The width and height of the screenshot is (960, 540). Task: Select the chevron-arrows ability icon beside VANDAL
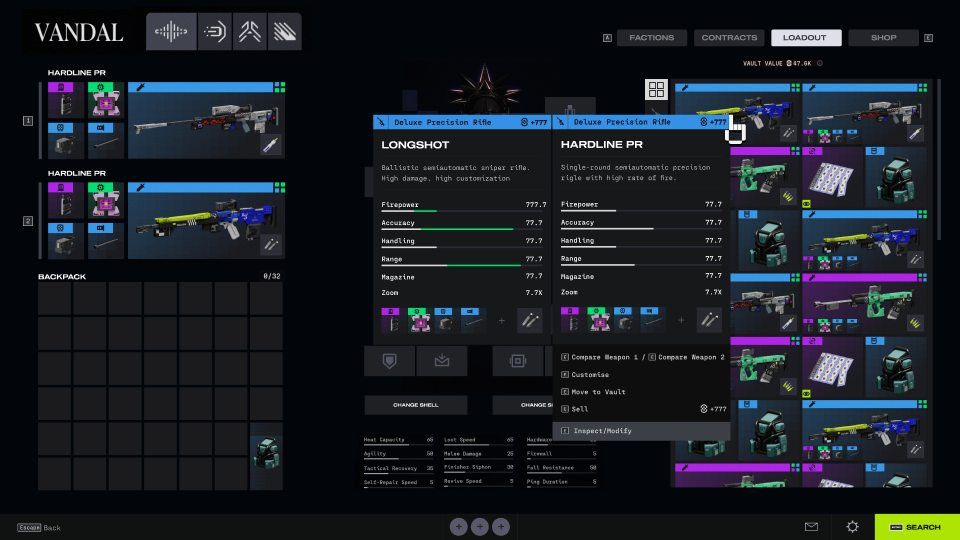click(x=249, y=31)
